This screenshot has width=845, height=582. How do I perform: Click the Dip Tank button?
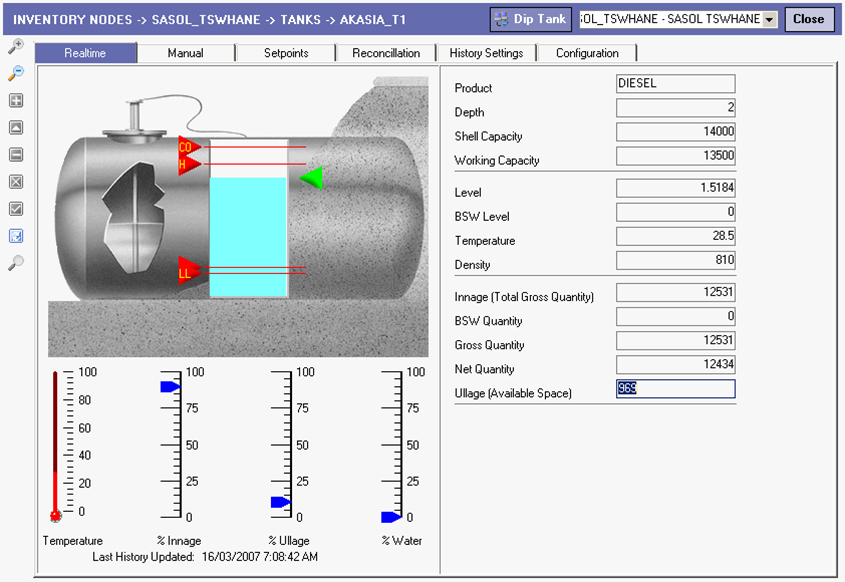point(531,19)
